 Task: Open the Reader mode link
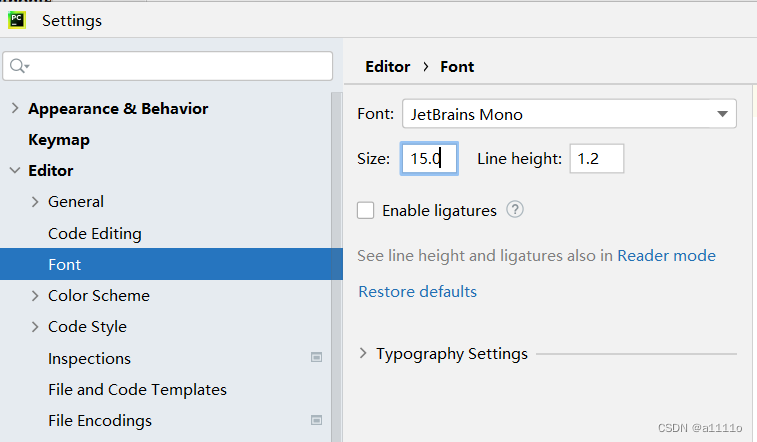[666, 255]
